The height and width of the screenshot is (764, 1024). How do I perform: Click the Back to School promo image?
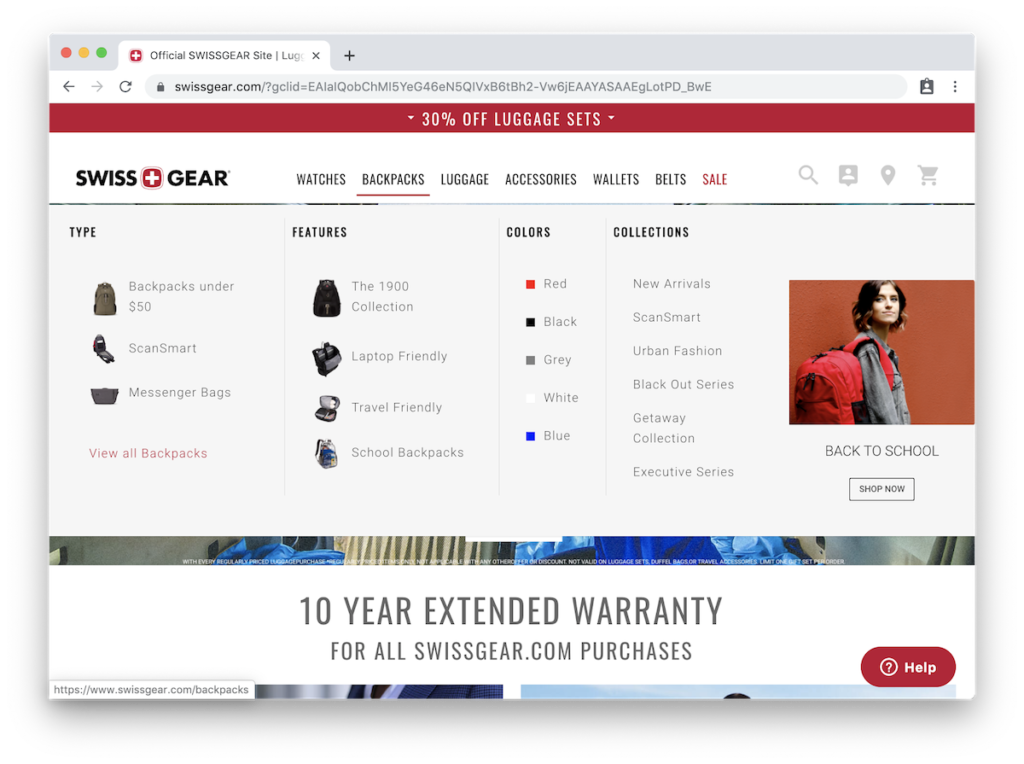(x=882, y=353)
